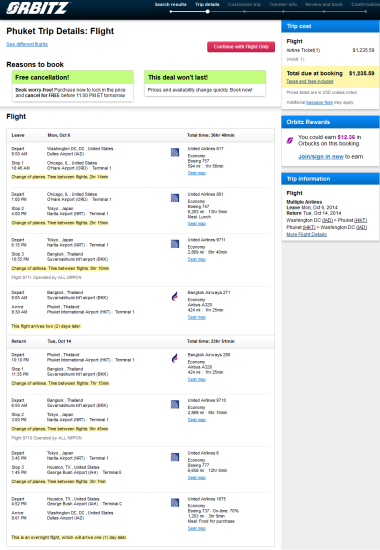Open More Flight Details link
Viewport: 380px width, 550px height.
tap(306, 234)
